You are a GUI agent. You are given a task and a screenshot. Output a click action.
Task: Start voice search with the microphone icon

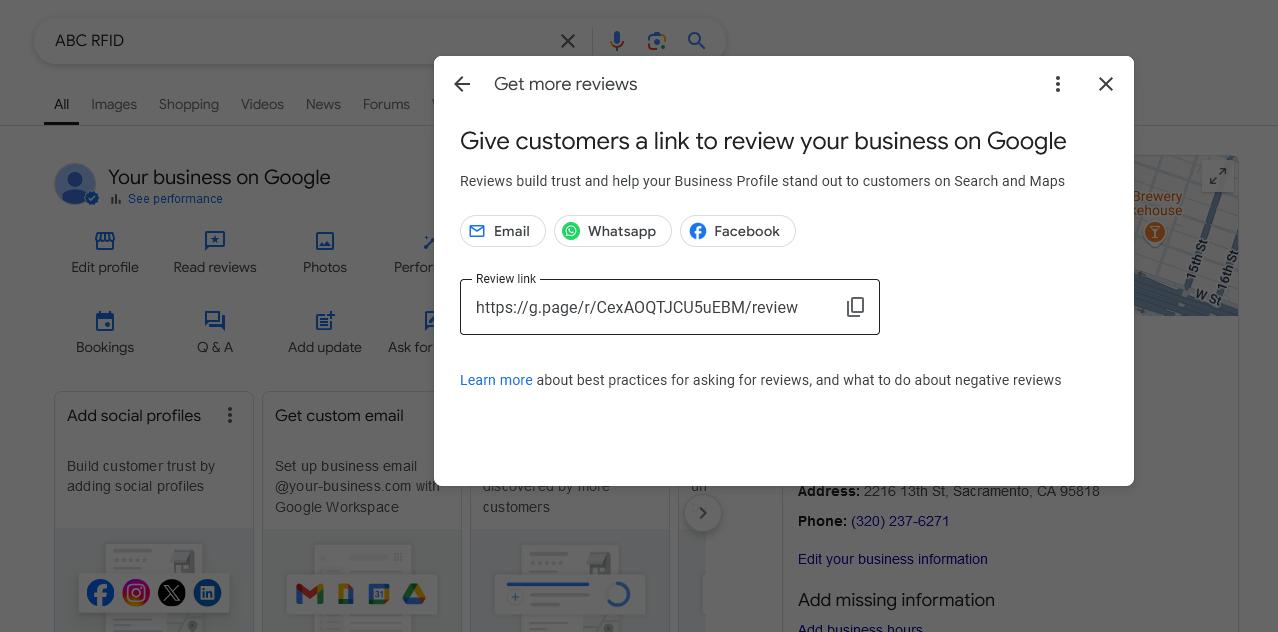click(x=617, y=41)
